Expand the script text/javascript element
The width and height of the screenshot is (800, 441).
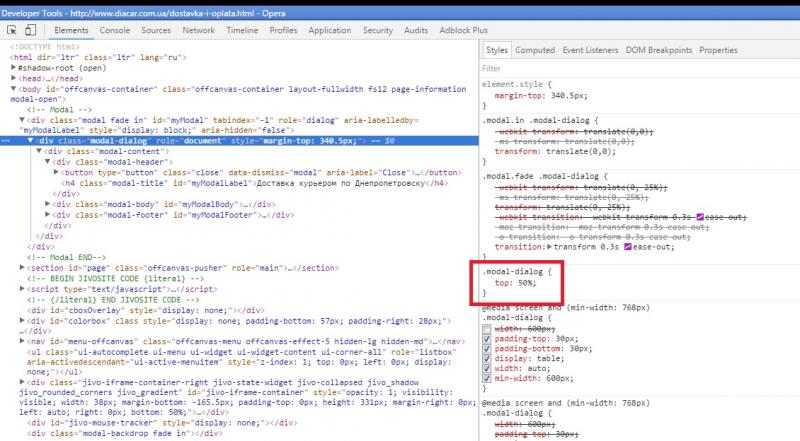(x=22, y=288)
